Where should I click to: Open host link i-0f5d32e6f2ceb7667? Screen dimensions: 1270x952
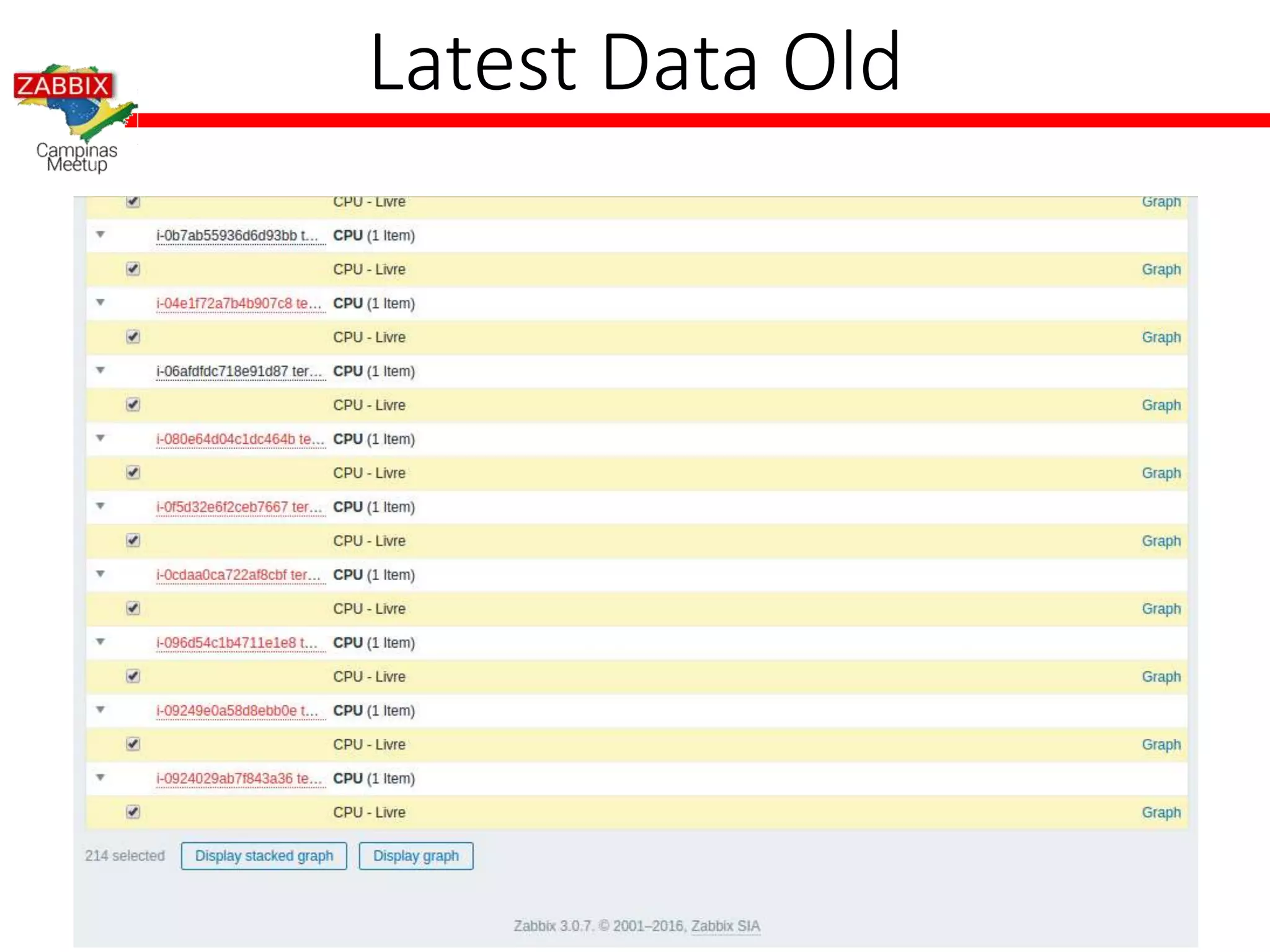239,507
